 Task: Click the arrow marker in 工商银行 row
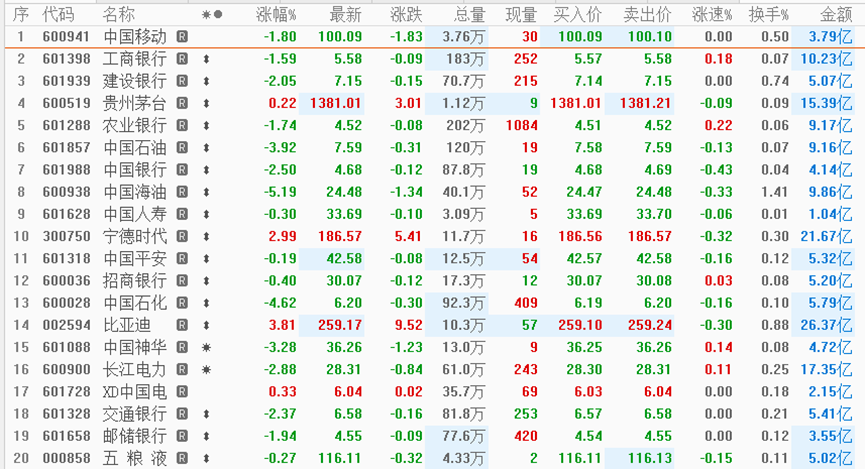[x=206, y=59]
